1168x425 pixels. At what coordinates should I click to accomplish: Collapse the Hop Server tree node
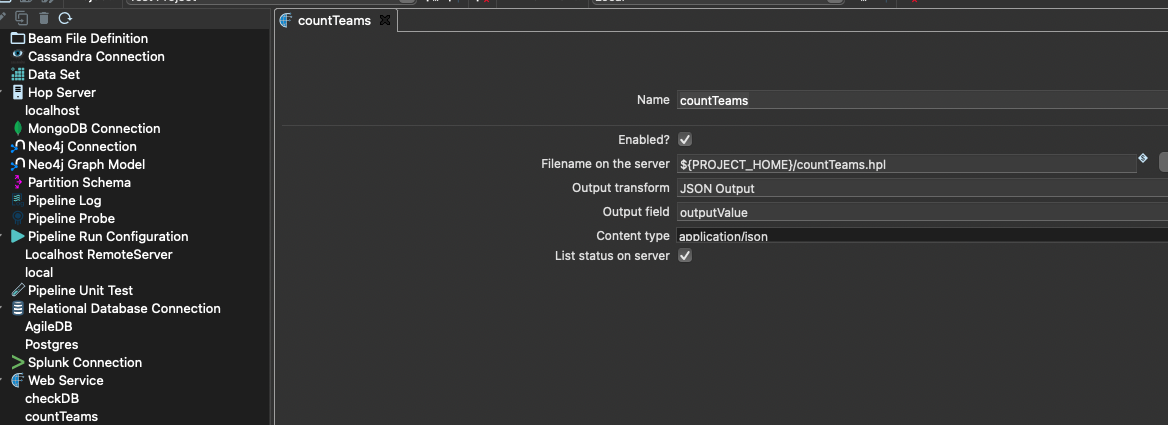pyautogui.click(x=4, y=92)
